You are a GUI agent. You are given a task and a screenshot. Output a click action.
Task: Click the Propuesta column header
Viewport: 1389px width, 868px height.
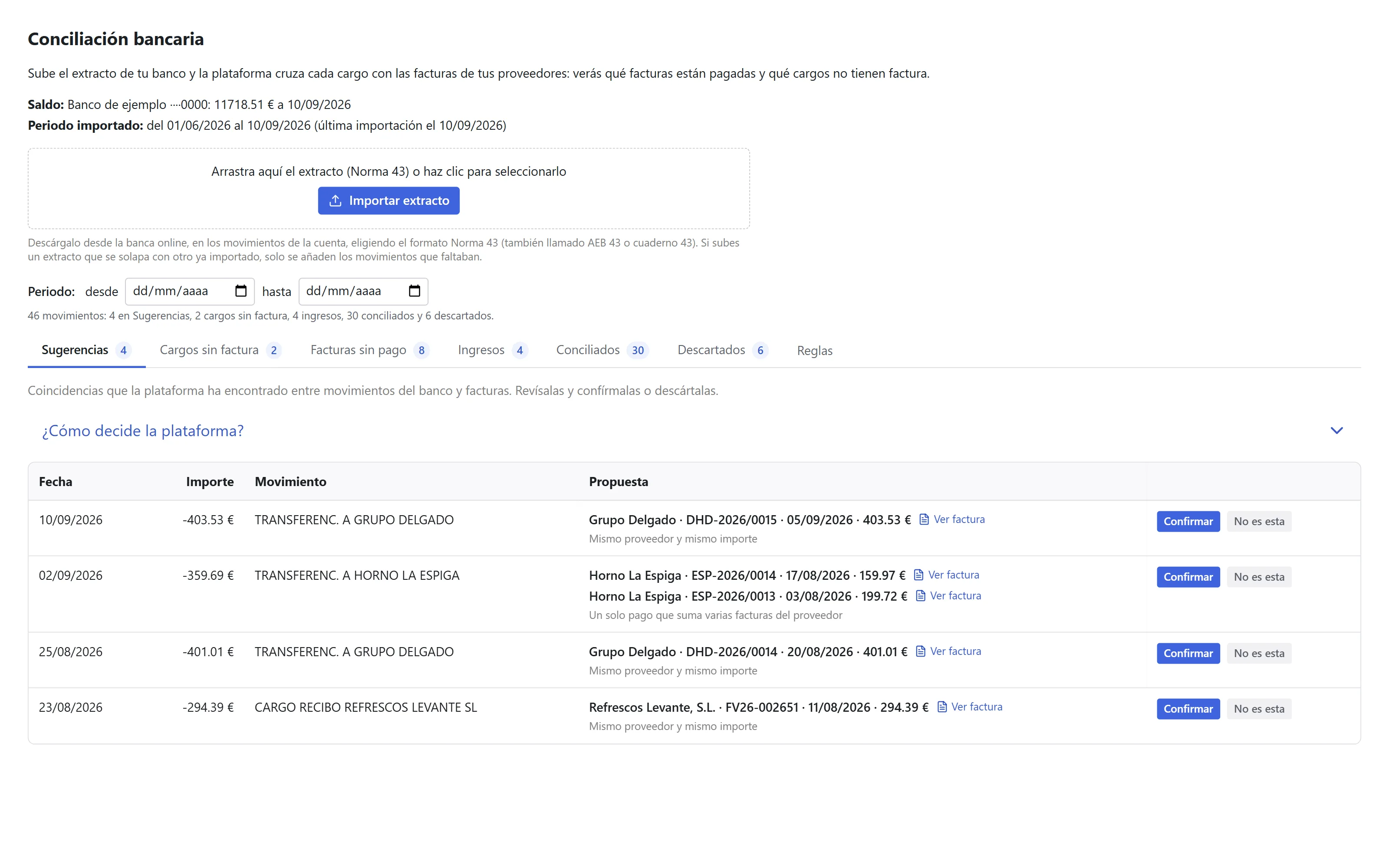(618, 482)
